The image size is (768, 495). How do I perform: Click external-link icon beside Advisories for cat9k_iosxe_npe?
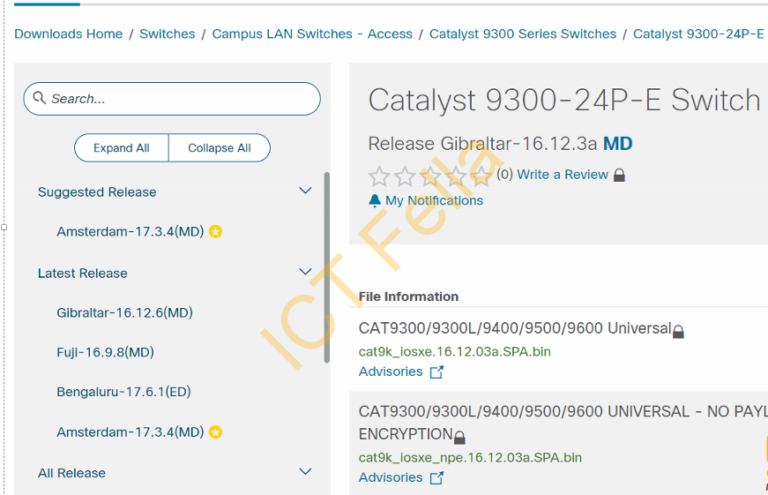pos(436,478)
